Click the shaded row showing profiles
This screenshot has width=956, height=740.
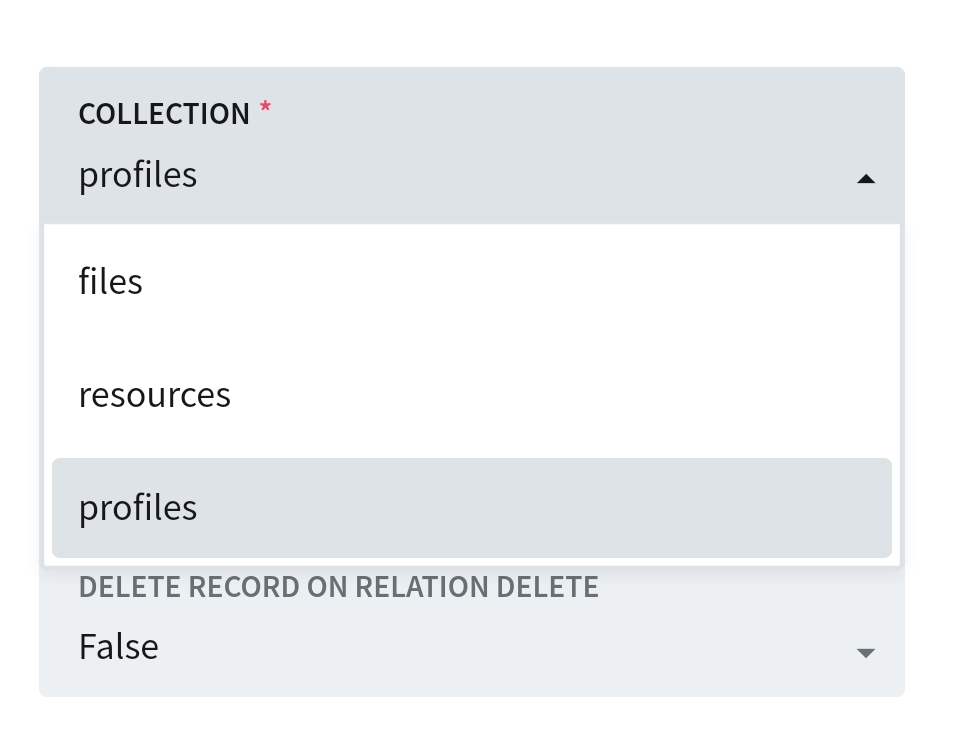[470, 507]
